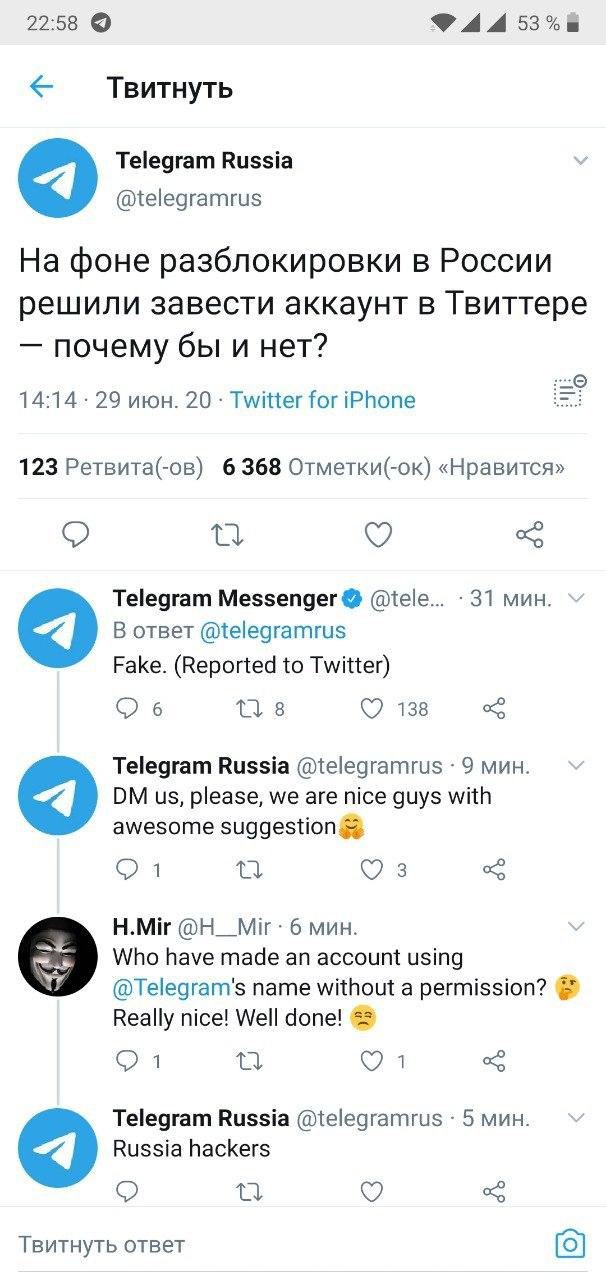Viewport: 606px width, 1280px height.
Task: Expand options chevron on main tweet
Action: [x=579, y=161]
